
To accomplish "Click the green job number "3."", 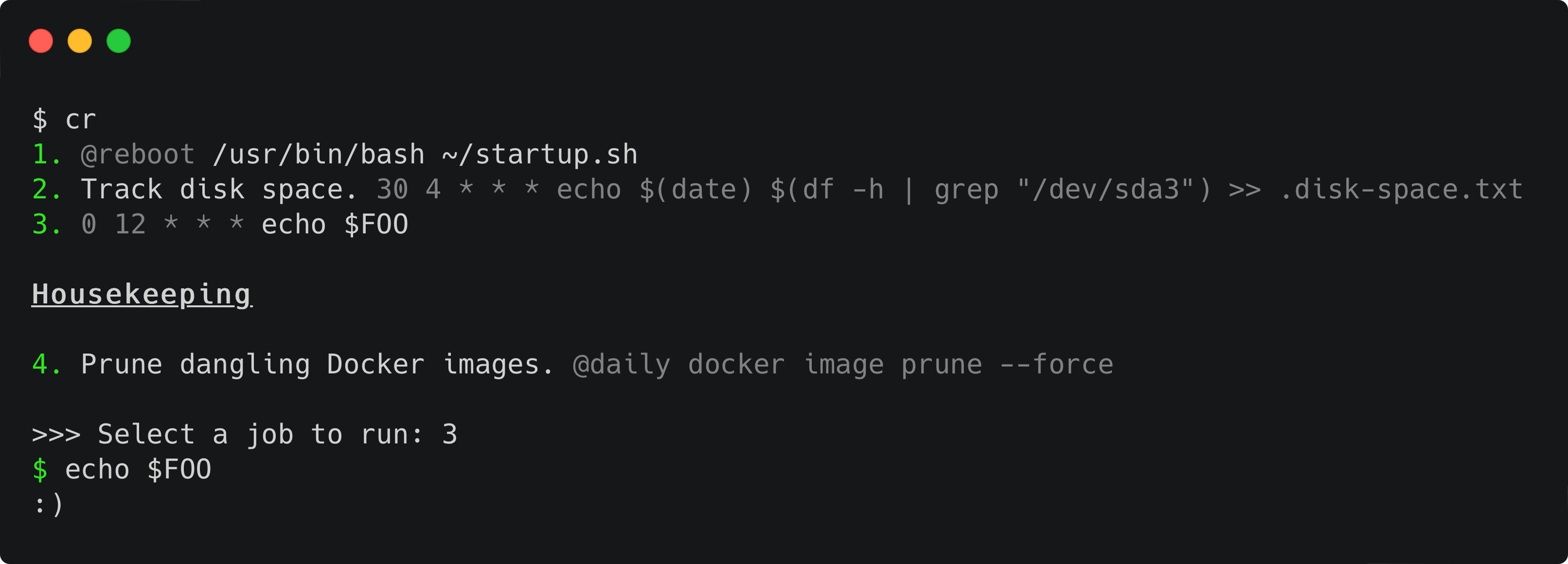I will [46, 225].
